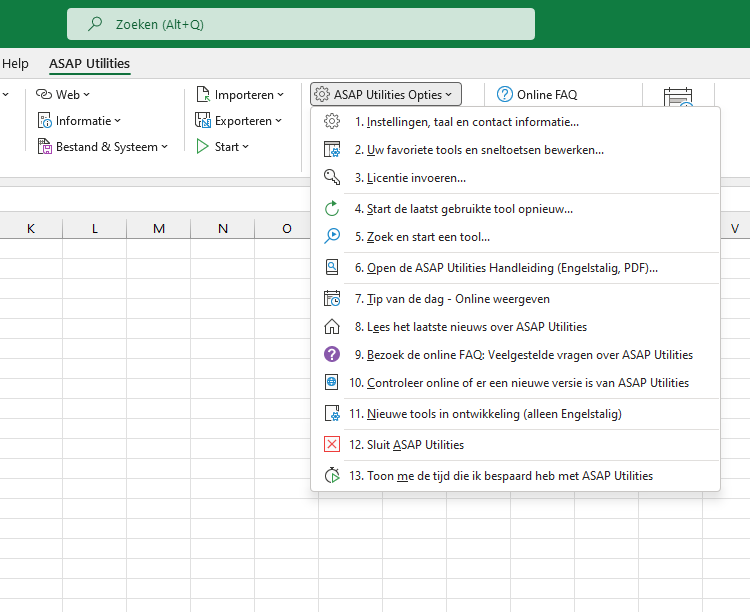Click the Importeren document icon

[203, 94]
